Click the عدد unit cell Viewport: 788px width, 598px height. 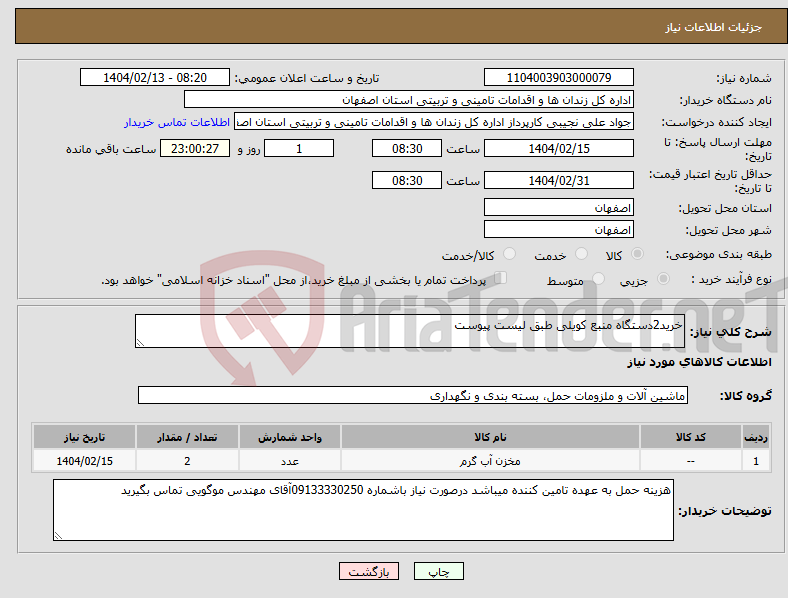pyautogui.click(x=290, y=461)
